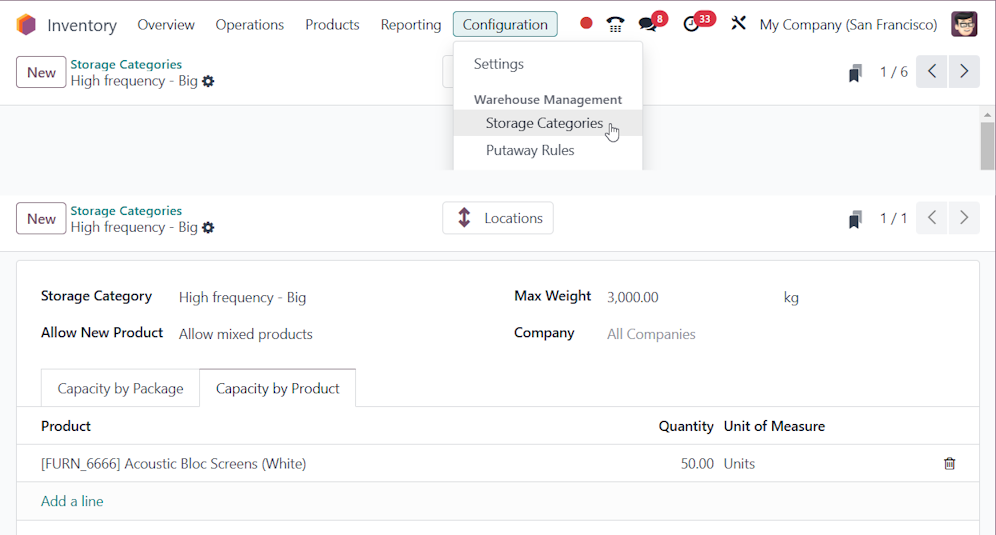Click the red recording indicator icon
This screenshot has width=996, height=535.
(x=586, y=24)
